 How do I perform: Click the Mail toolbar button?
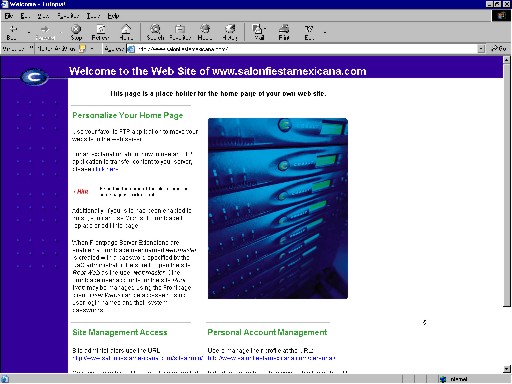click(258, 32)
